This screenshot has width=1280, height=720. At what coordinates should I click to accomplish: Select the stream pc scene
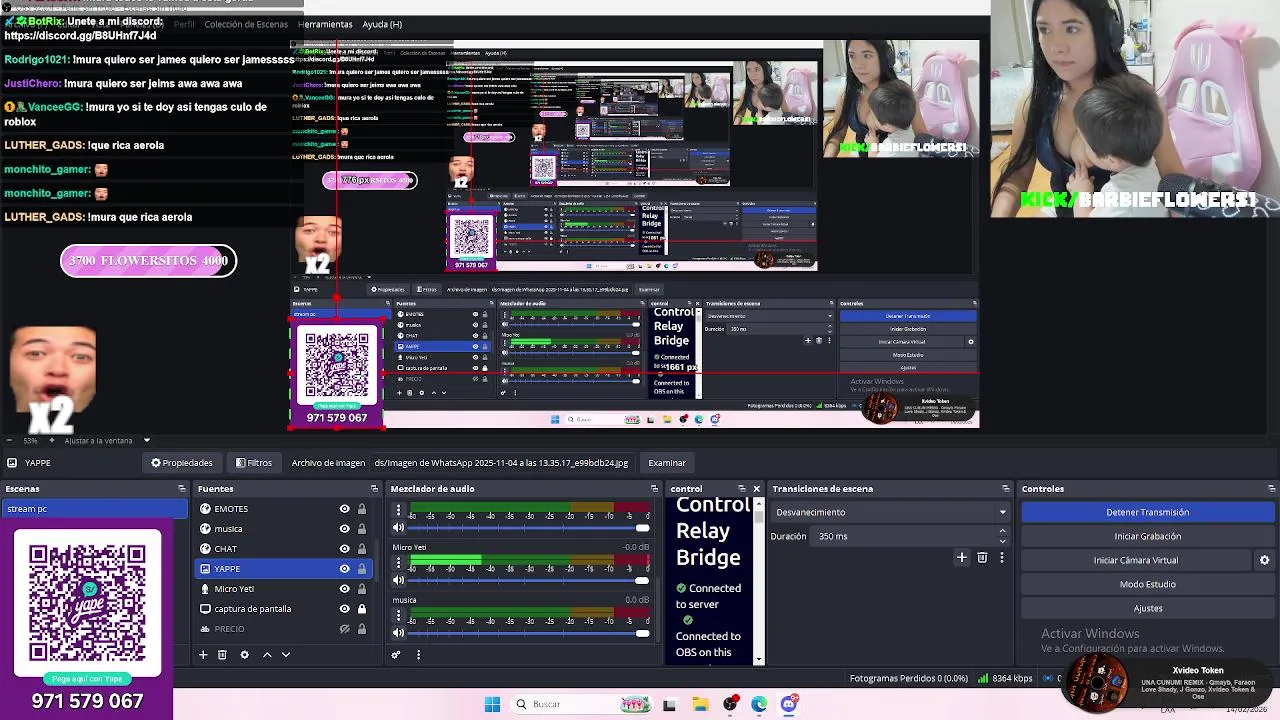tap(95, 509)
